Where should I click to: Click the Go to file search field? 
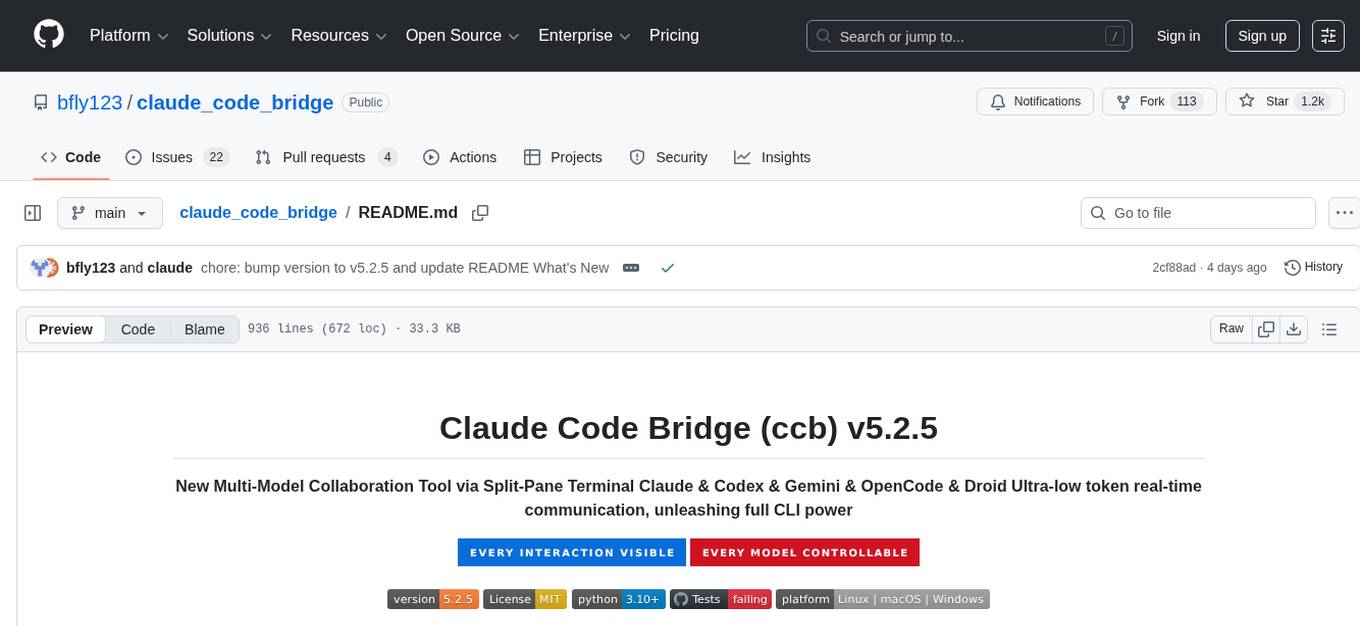click(x=1197, y=212)
